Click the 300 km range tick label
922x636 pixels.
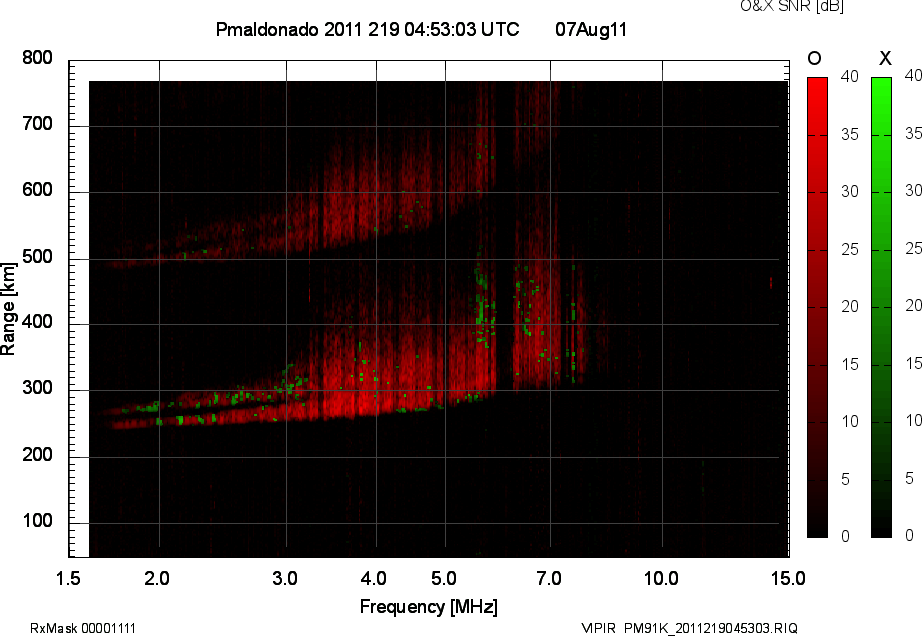pos(37,388)
